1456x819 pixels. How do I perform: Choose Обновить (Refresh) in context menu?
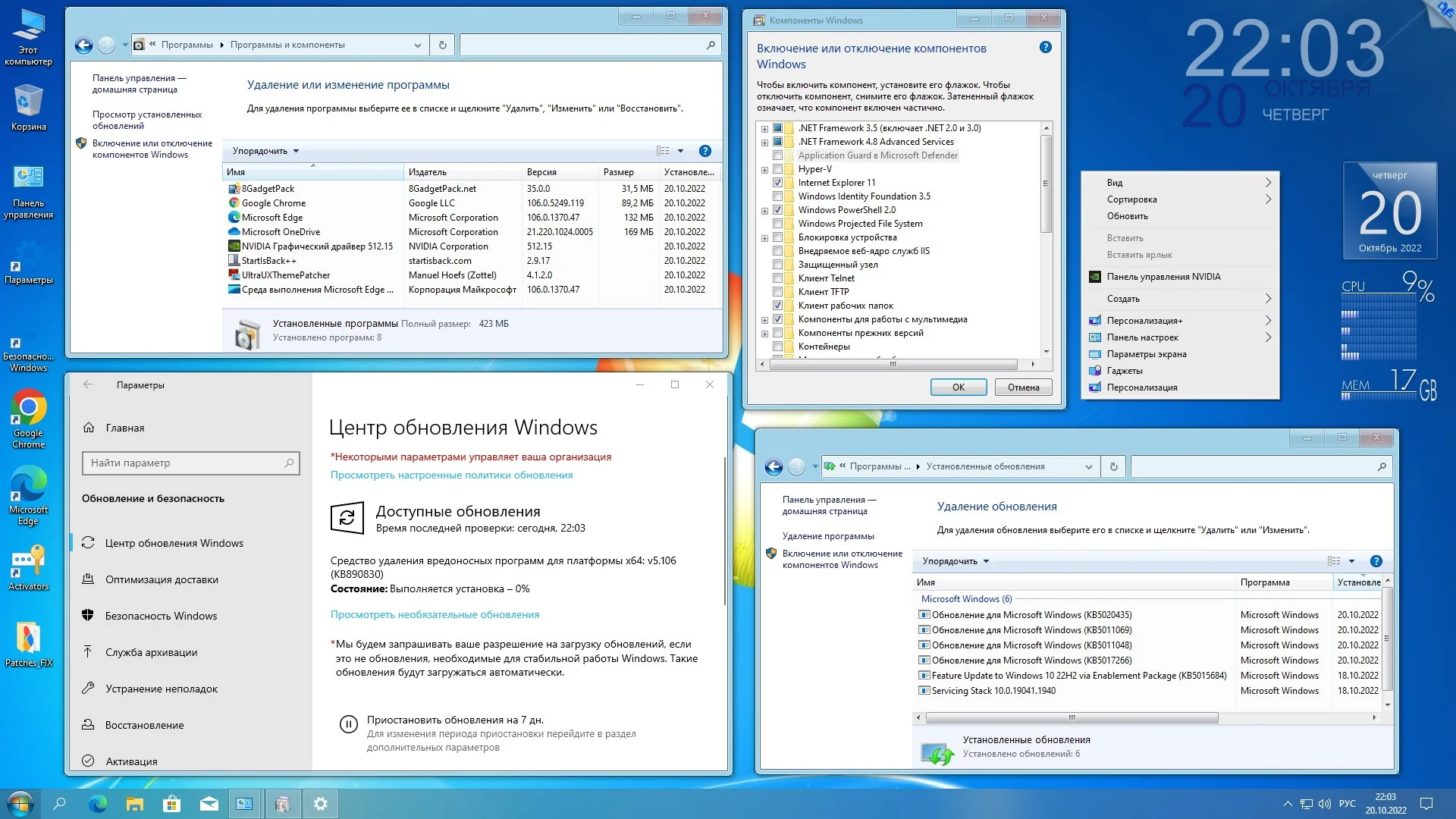point(1127,216)
